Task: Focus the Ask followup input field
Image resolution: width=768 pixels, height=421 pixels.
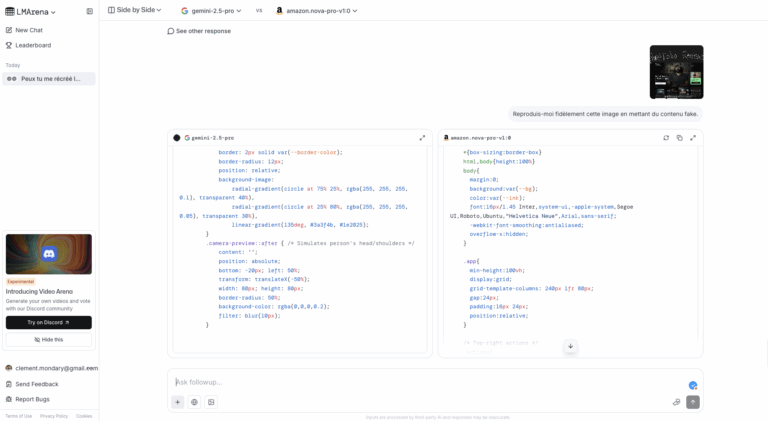Action: coord(426,382)
